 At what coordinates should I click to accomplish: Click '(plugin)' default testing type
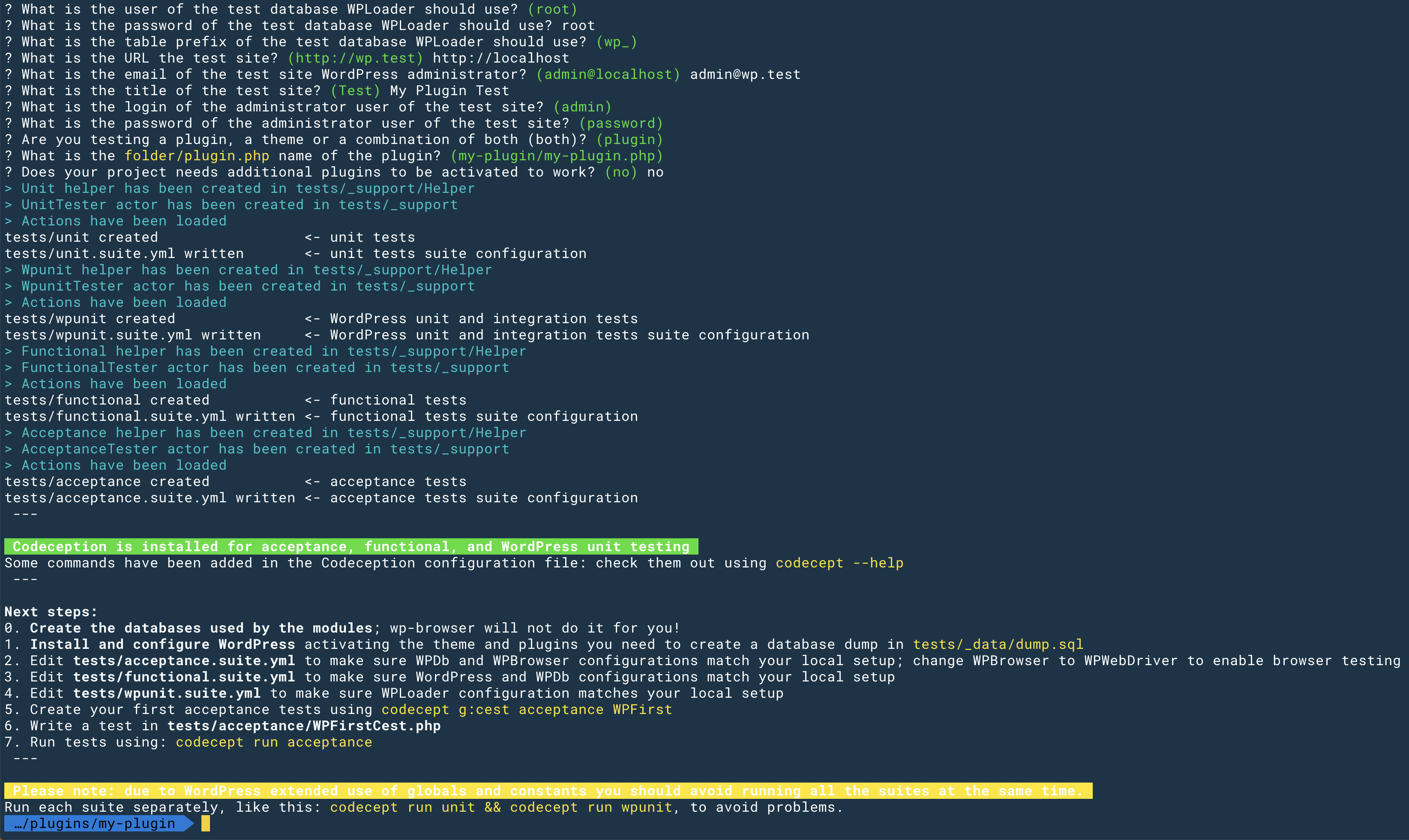629,140
